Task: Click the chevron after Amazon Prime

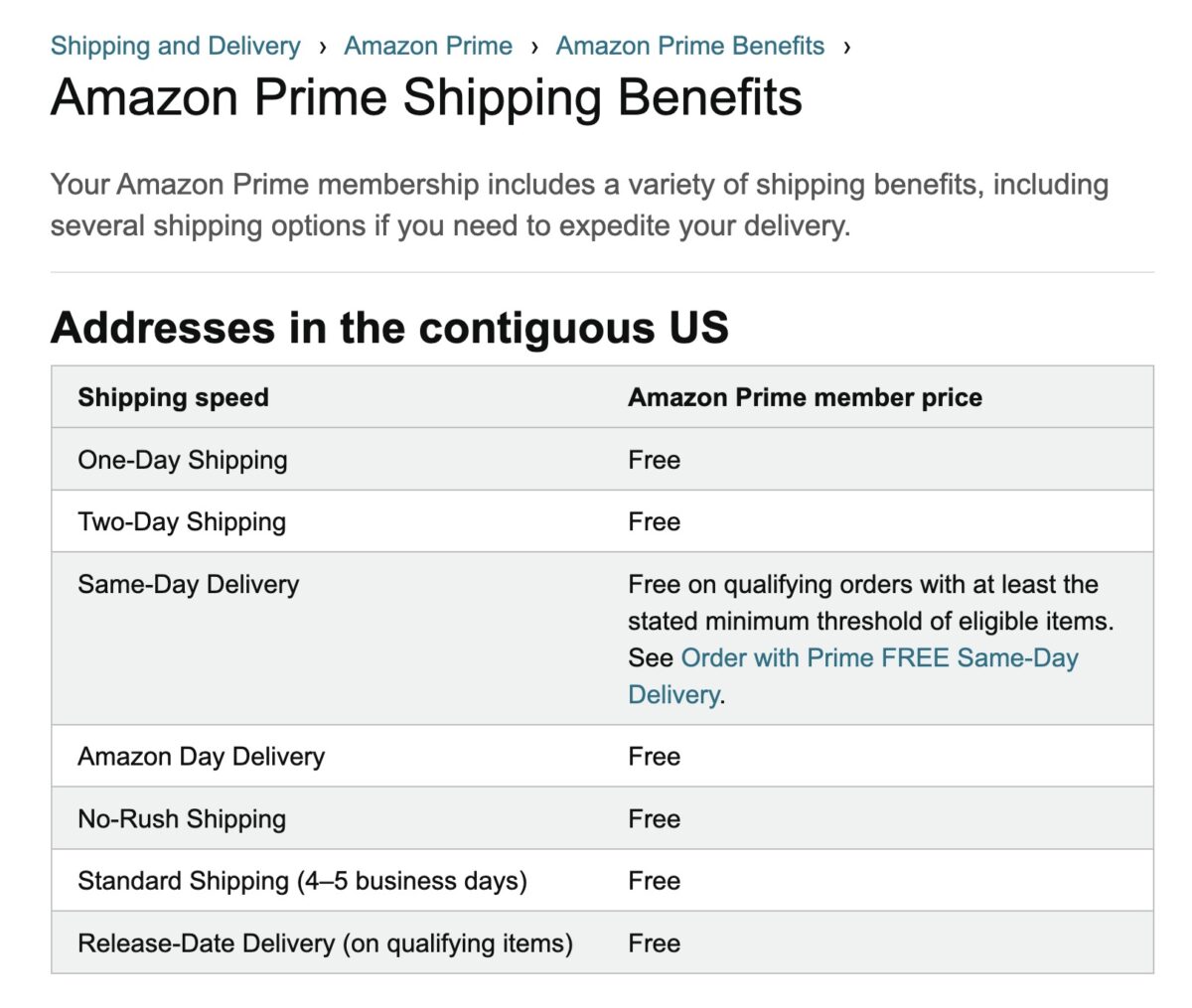Action: coord(534,46)
